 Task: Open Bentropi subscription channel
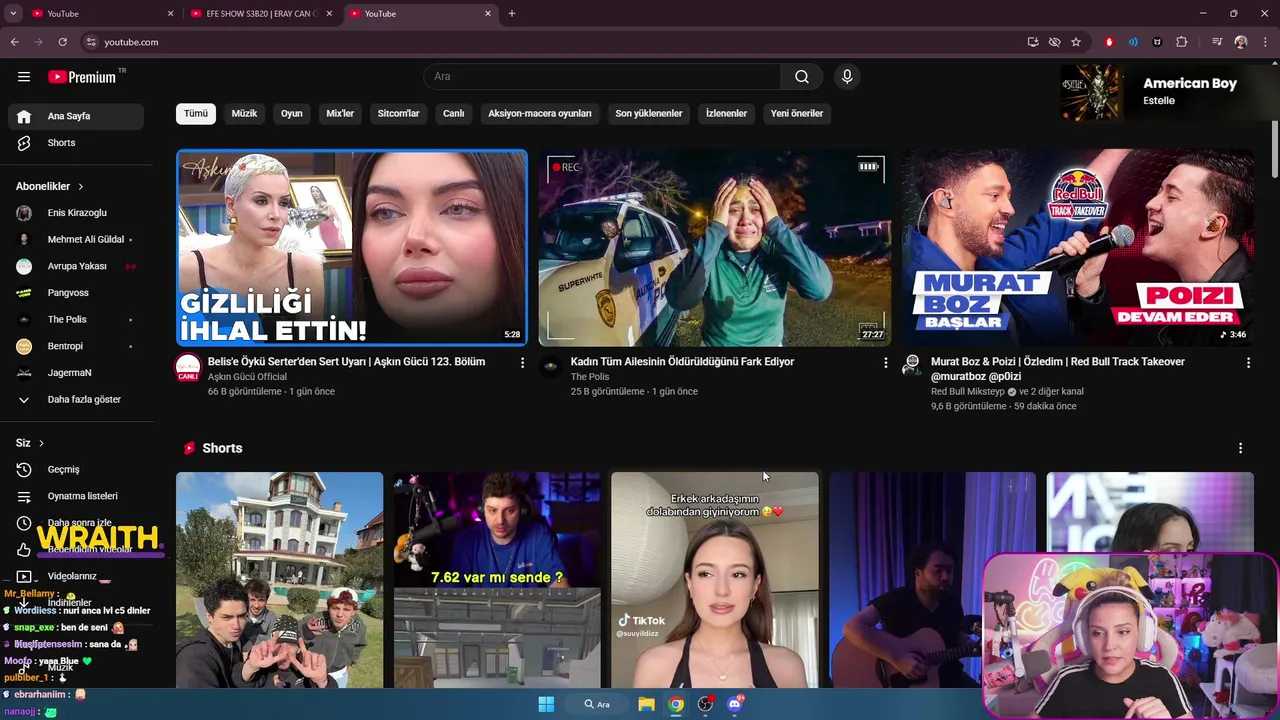click(x=76, y=346)
